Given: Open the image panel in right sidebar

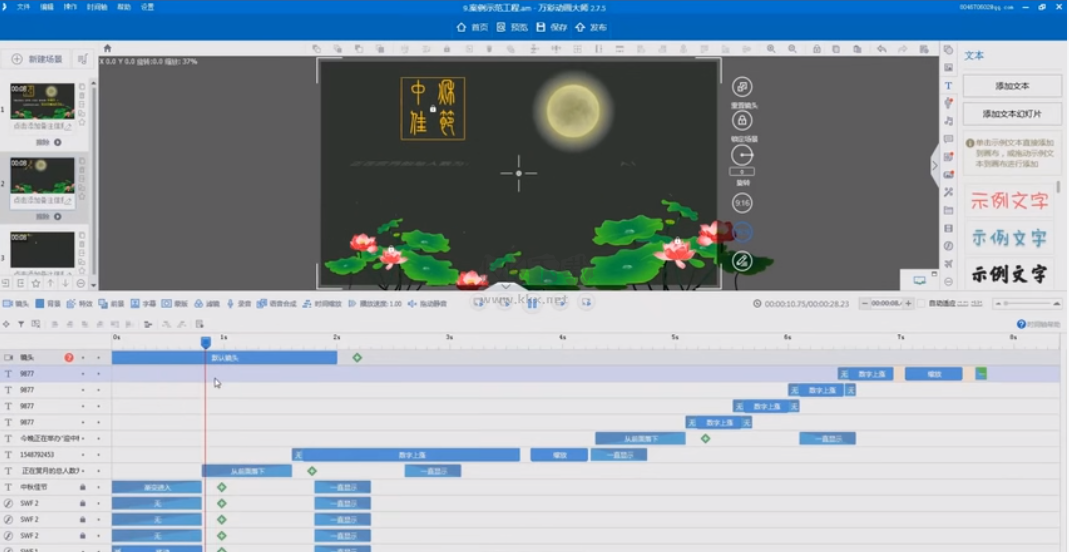Looking at the screenshot, I should click(948, 67).
